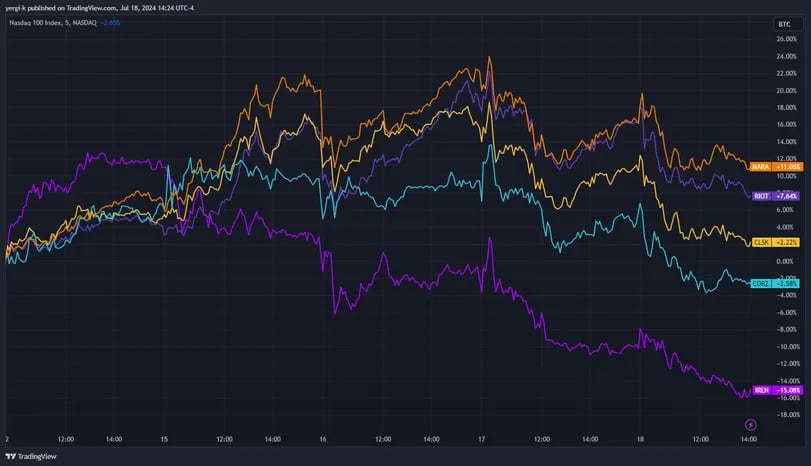This screenshot has width=811, height=466.
Task: Jump to date 16 on time axis
Action: [x=323, y=439]
